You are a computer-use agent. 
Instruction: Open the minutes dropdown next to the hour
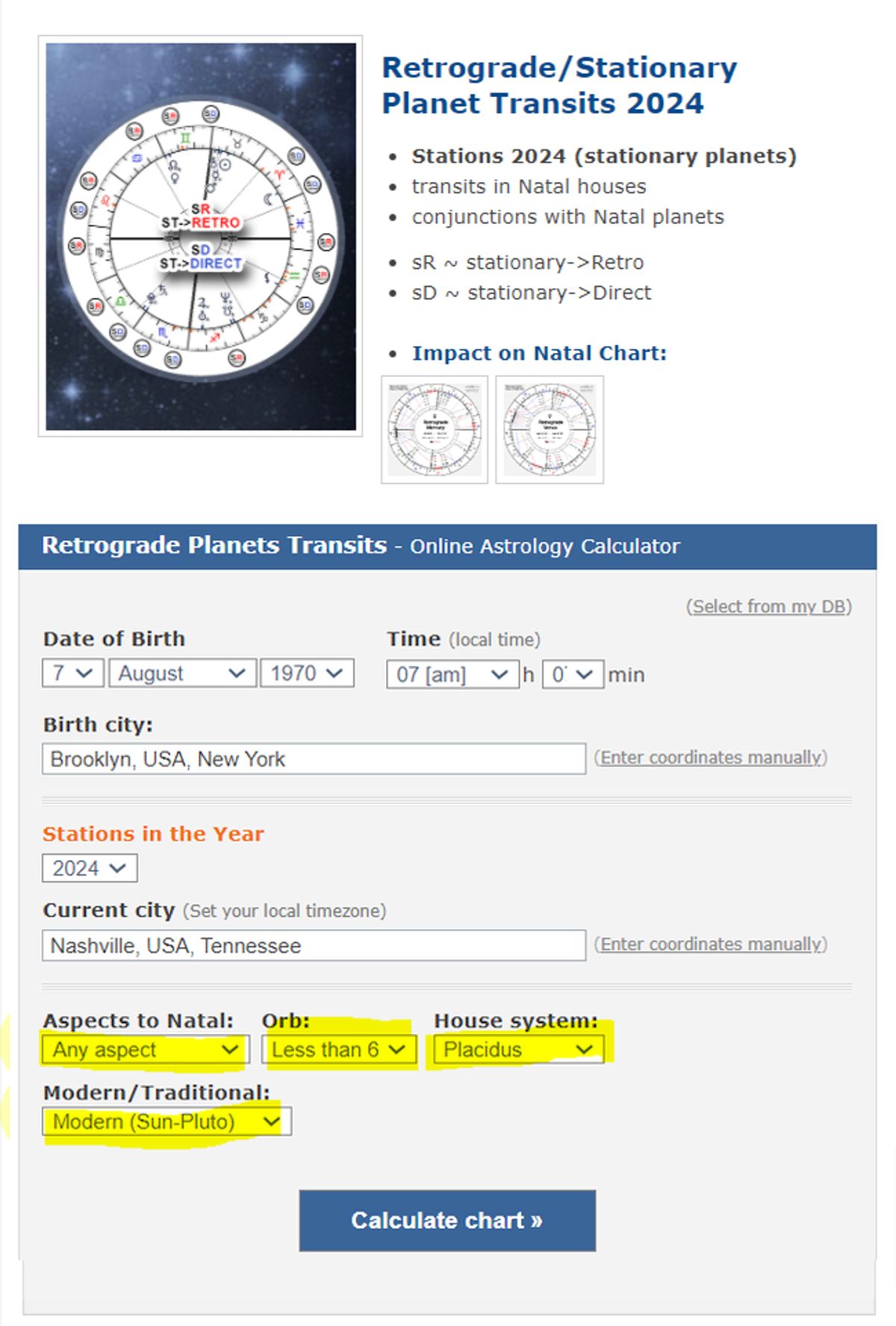coord(573,673)
